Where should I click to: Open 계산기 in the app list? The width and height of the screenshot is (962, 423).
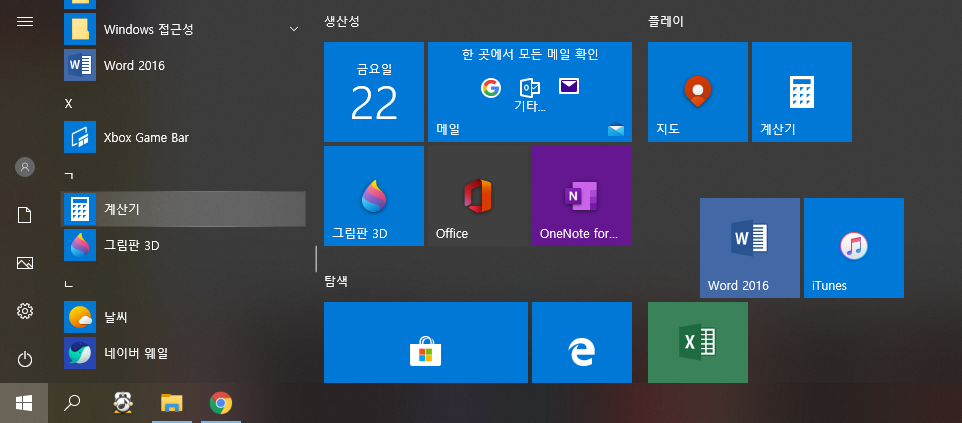click(184, 209)
